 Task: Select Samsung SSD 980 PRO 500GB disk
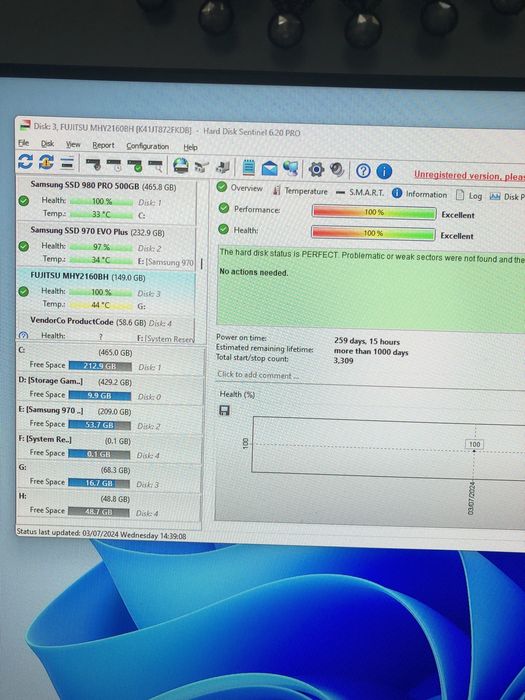tap(106, 201)
